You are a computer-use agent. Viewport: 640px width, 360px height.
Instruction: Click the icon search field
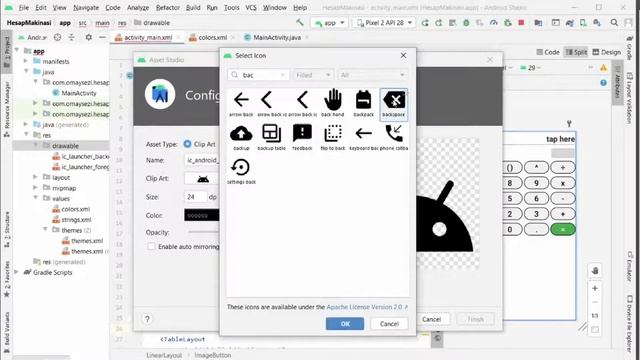tap(259, 75)
